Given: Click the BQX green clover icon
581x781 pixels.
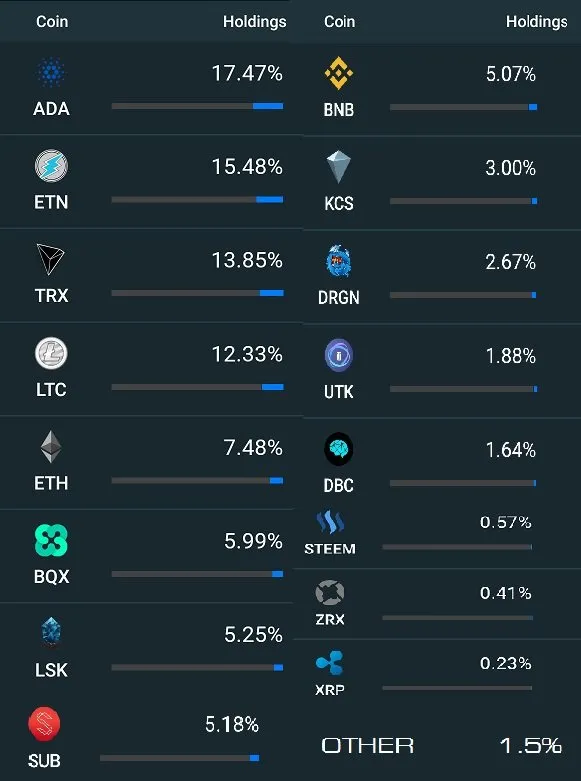Looking at the screenshot, I should coord(51,540).
